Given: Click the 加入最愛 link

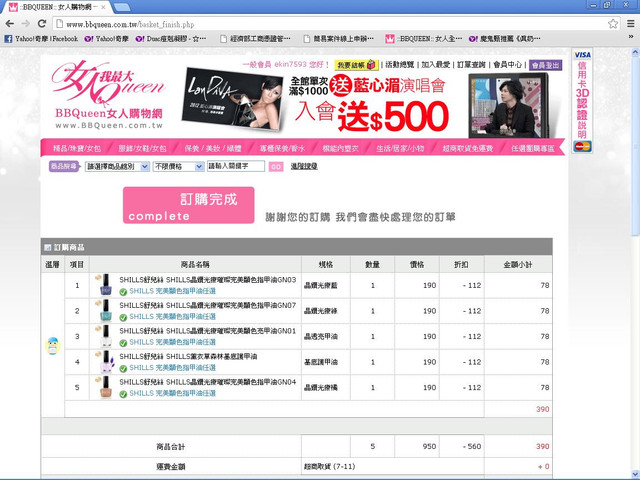Looking at the screenshot, I should coord(436,64).
